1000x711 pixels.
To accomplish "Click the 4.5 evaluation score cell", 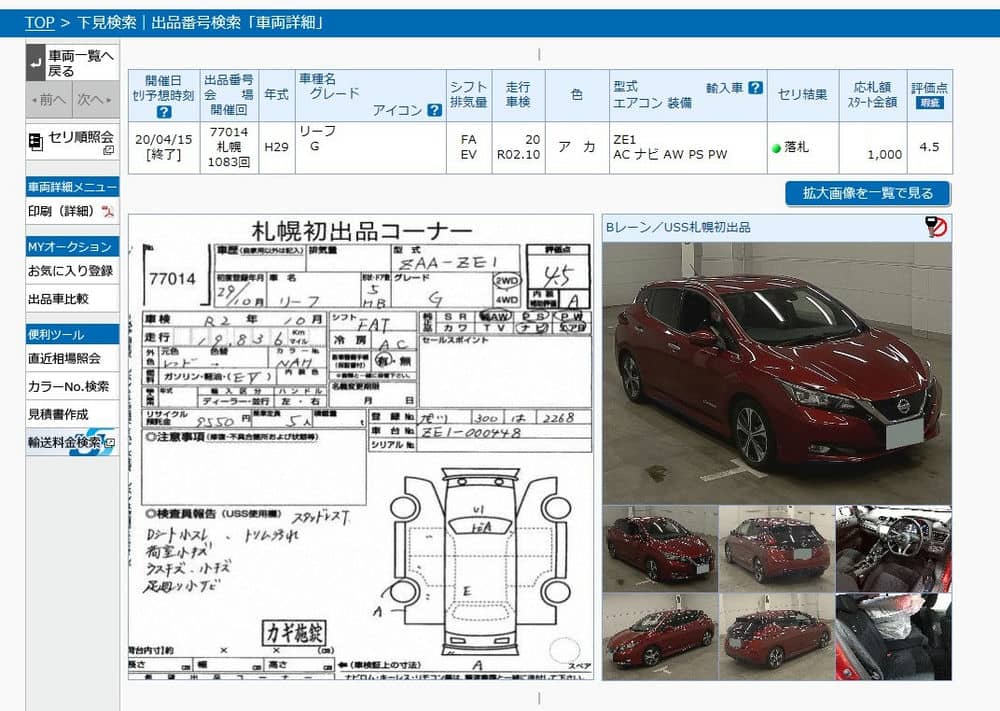I will point(929,147).
